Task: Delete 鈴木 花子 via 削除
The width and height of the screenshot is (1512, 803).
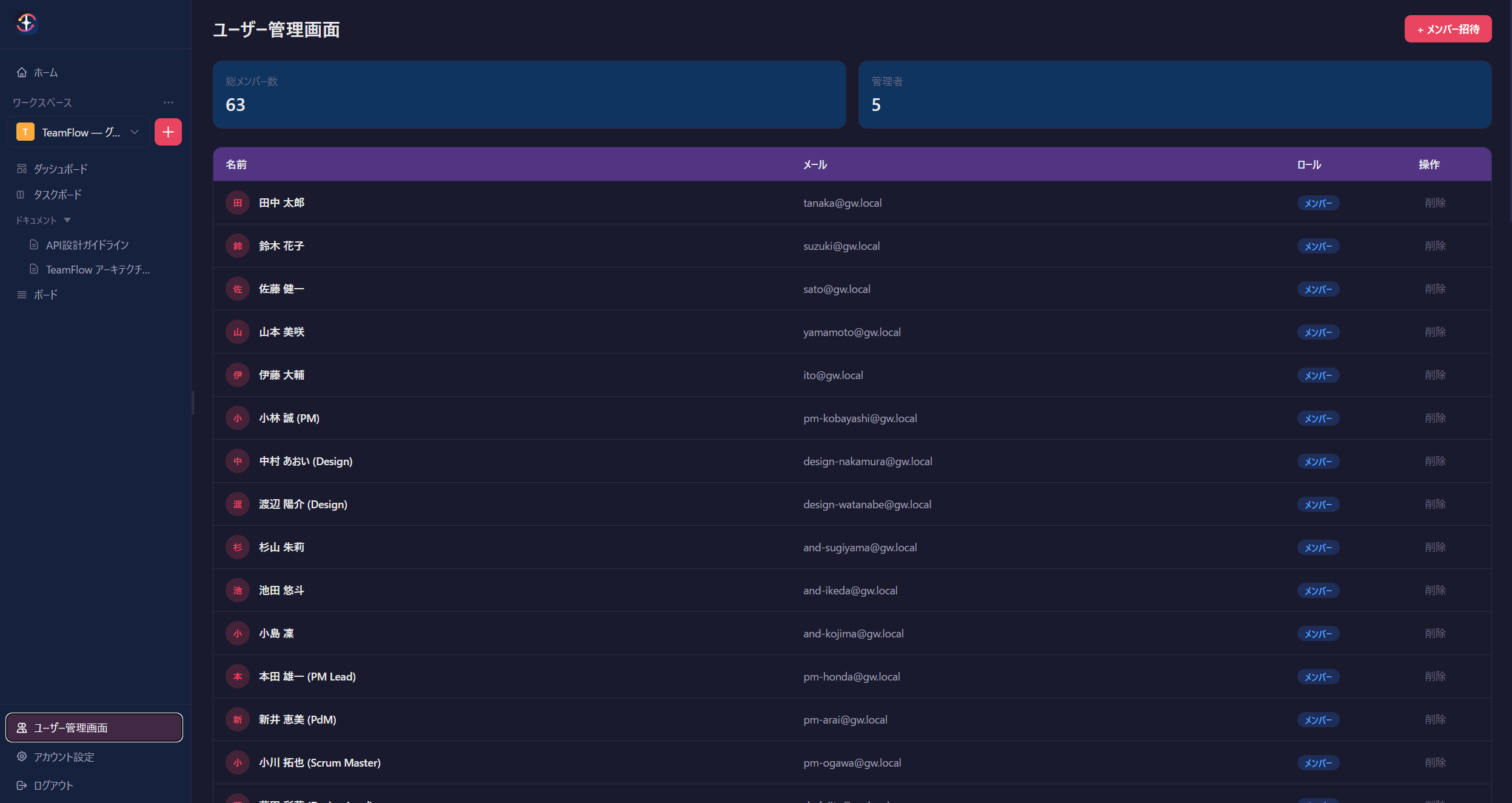Action: pos(1435,246)
